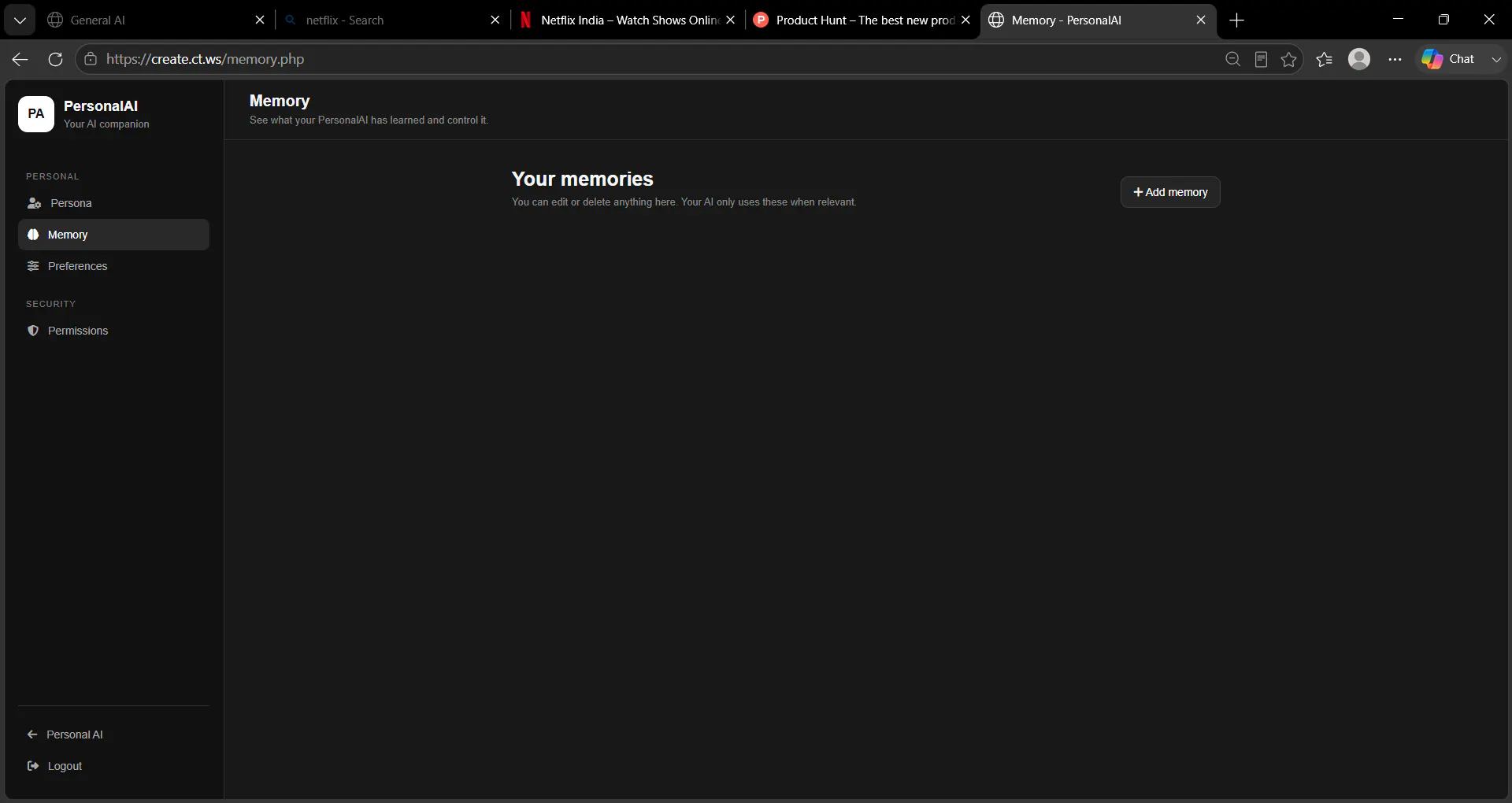Select Memory in the sidebar
1512x803 pixels.
(x=113, y=235)
